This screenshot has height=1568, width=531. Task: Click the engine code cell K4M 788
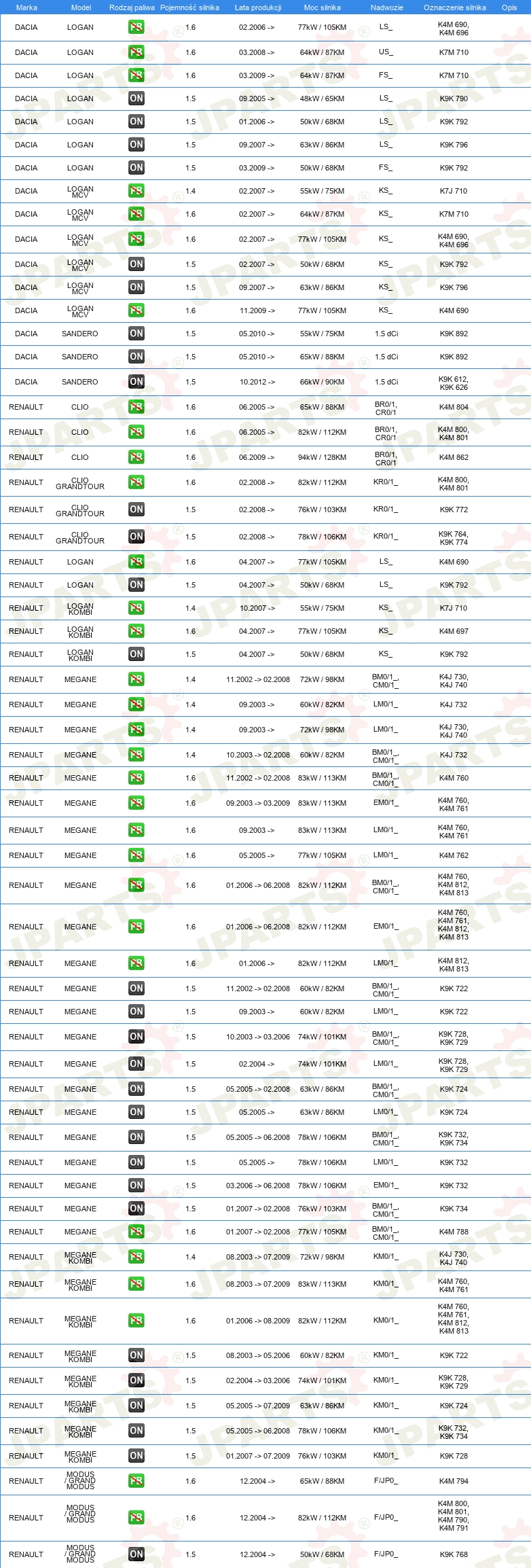coord(454,1232)
